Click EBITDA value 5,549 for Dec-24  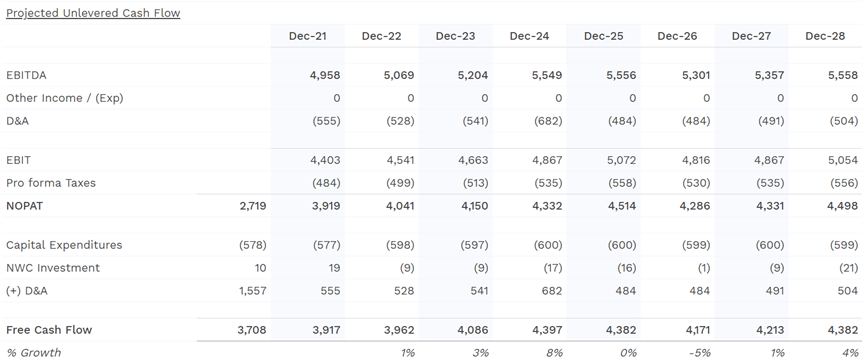pos(547,75)
